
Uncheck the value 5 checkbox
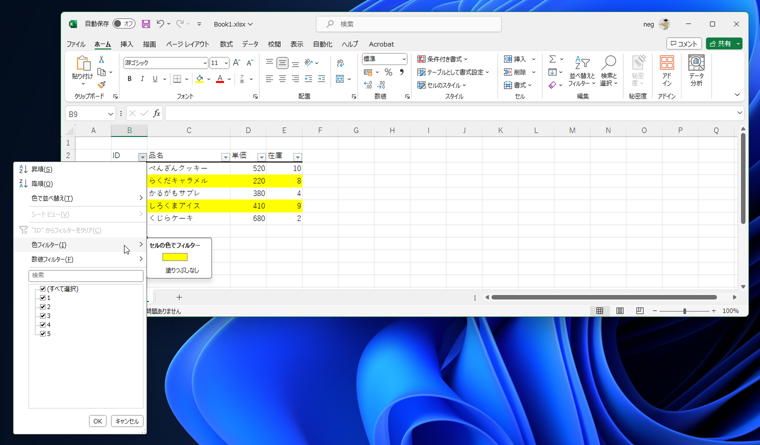[43, 334]
